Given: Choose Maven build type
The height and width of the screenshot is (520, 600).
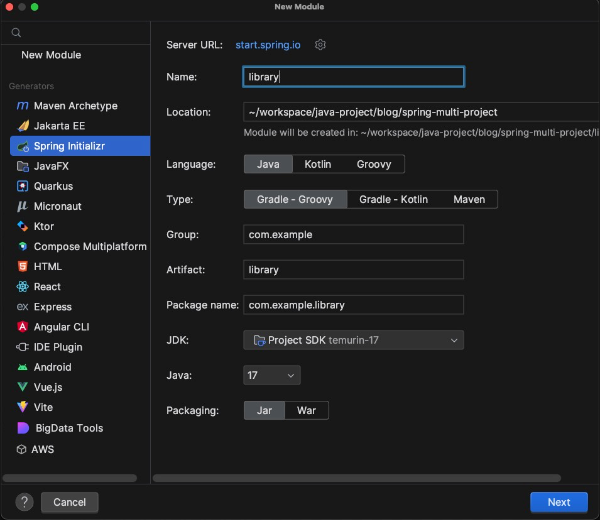Looking at the screenshot, I should pos(469,199).
